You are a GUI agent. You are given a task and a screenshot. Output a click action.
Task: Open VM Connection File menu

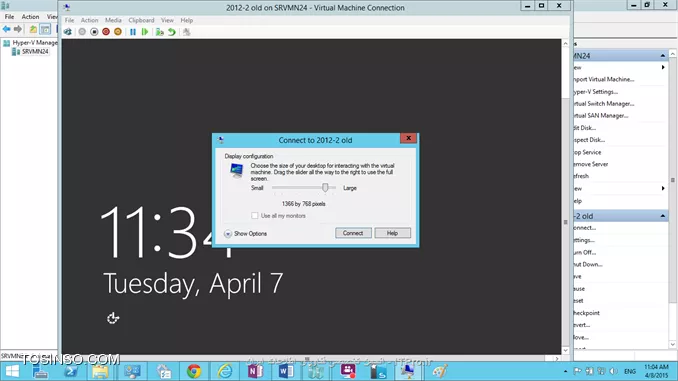point(69,20)
